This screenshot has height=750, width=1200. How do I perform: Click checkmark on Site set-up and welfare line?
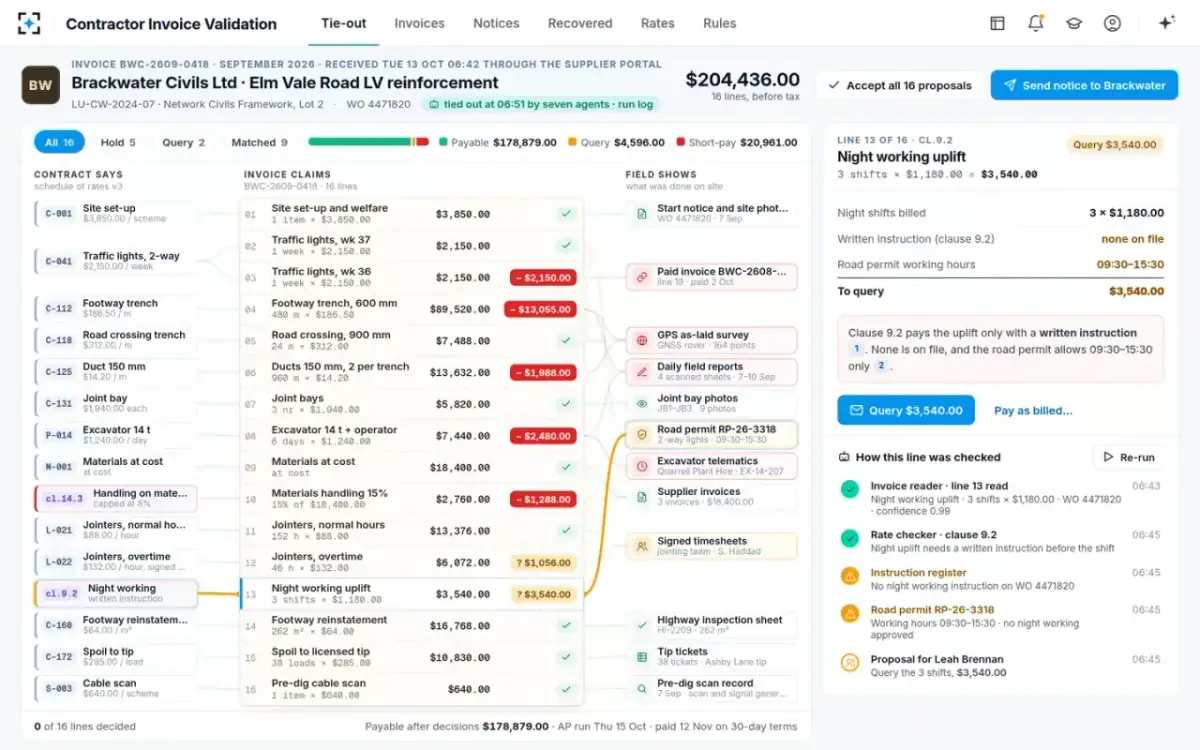pos(565,214)
